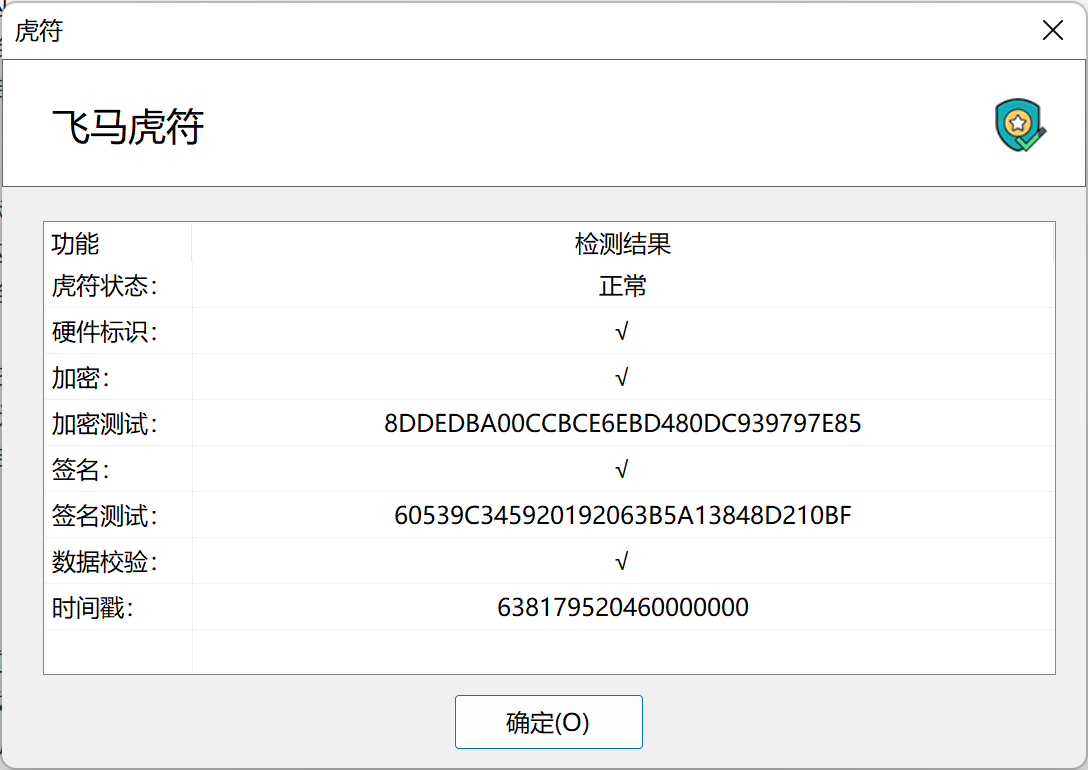
Task: Click the 飞马虎符 heading text
Action: pos(128,126)
